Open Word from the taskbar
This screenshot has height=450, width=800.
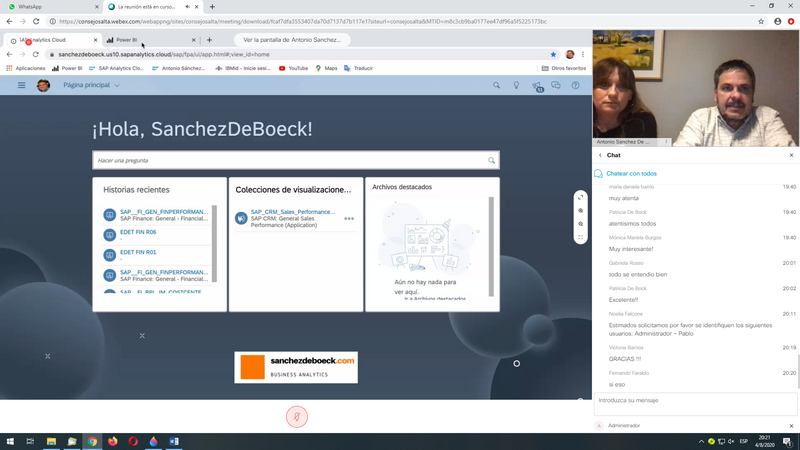coord(174,441)
